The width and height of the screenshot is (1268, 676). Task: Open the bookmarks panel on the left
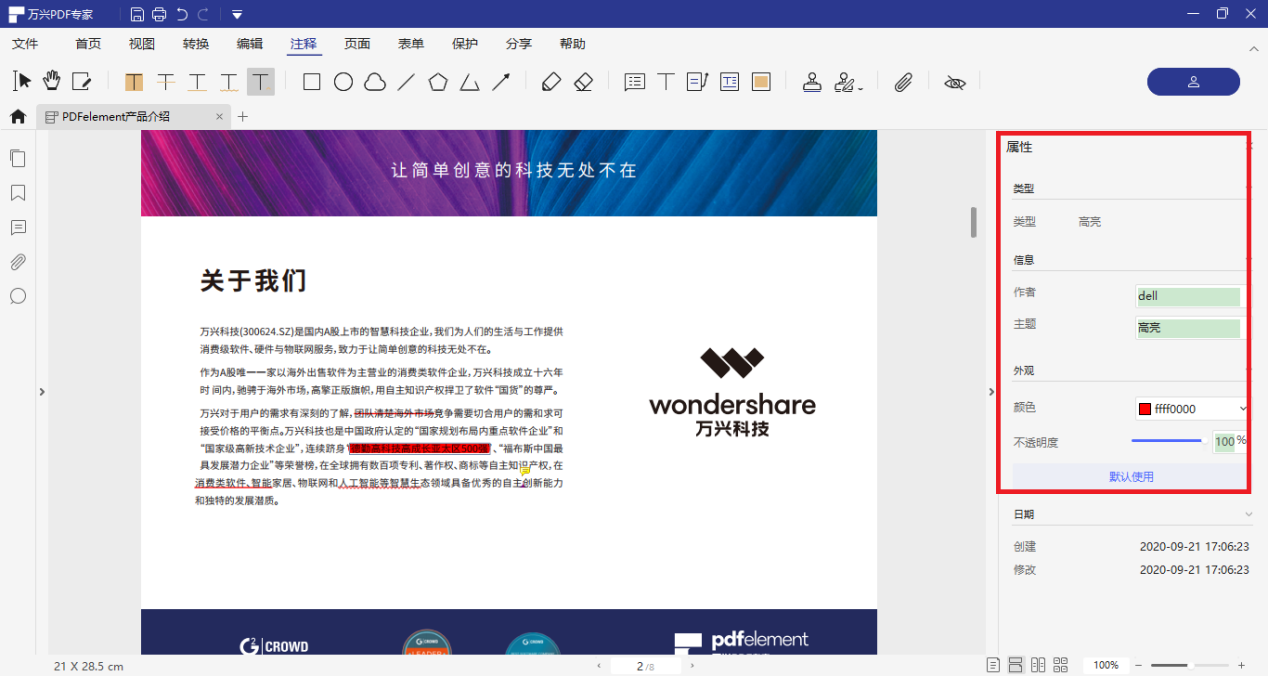(x=17, y=193)
